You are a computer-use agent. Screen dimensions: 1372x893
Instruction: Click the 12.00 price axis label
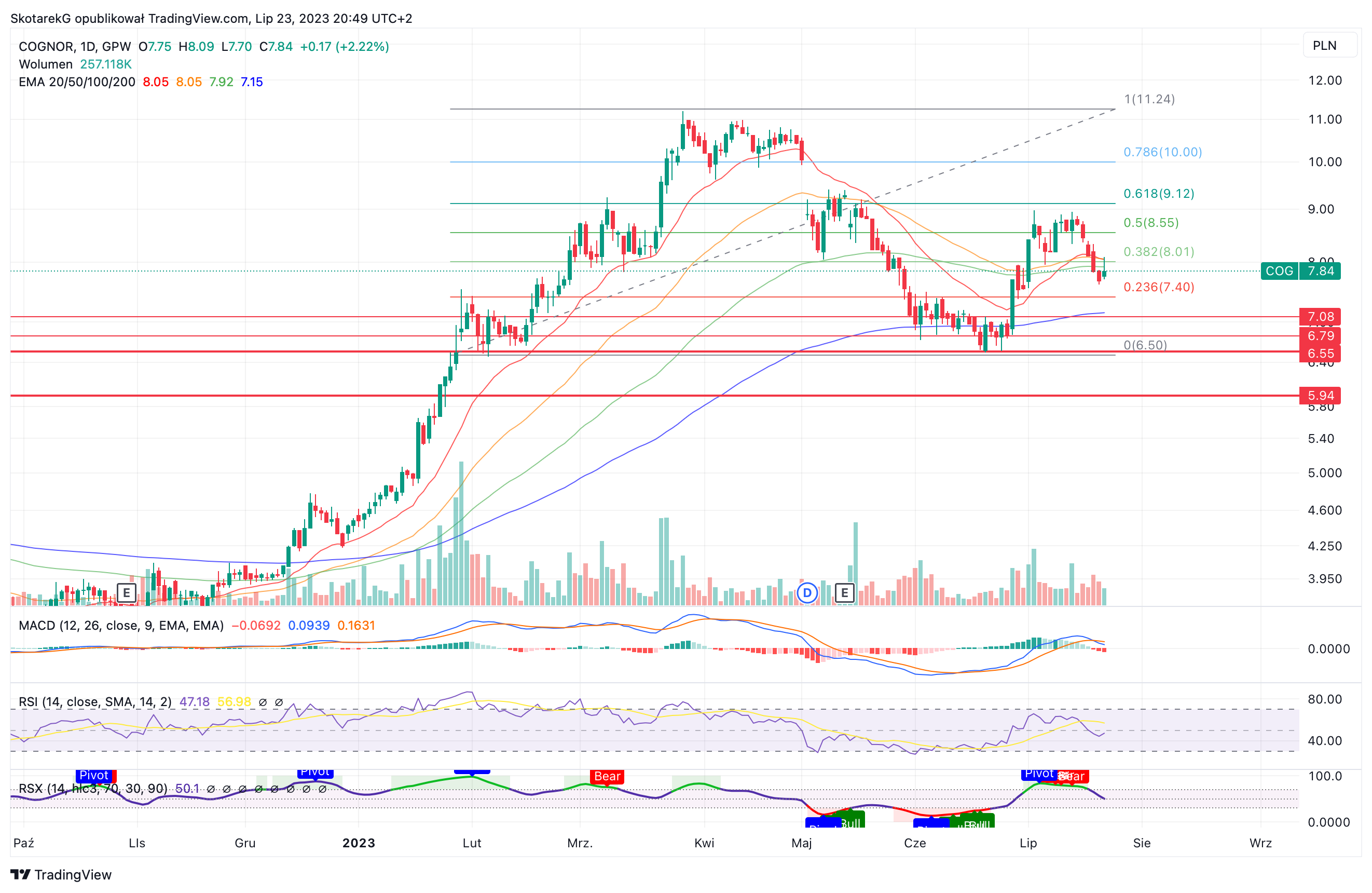pos(1325,81)
